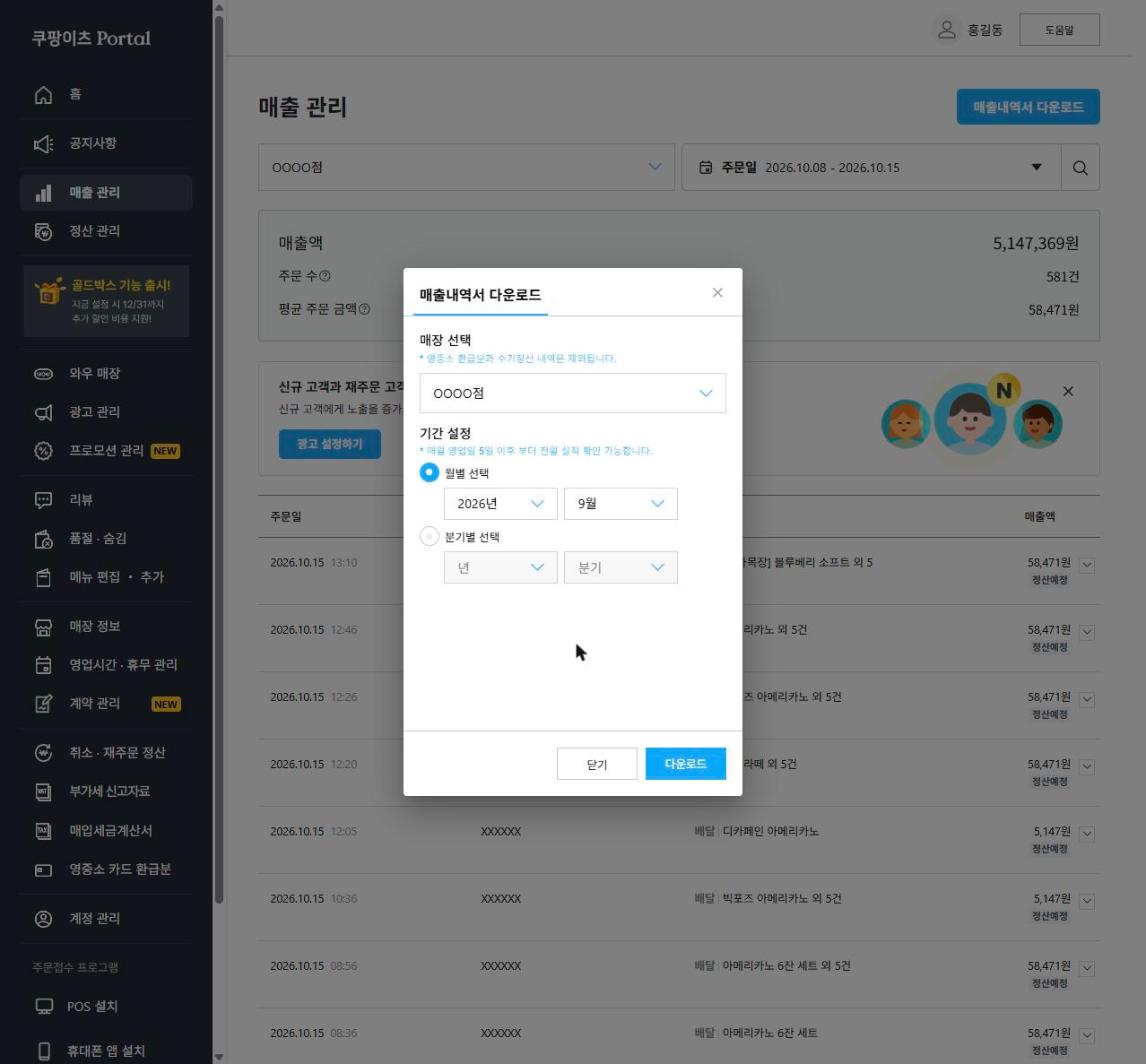Expand the 10:36 order row chevron

click(1087, 901)
